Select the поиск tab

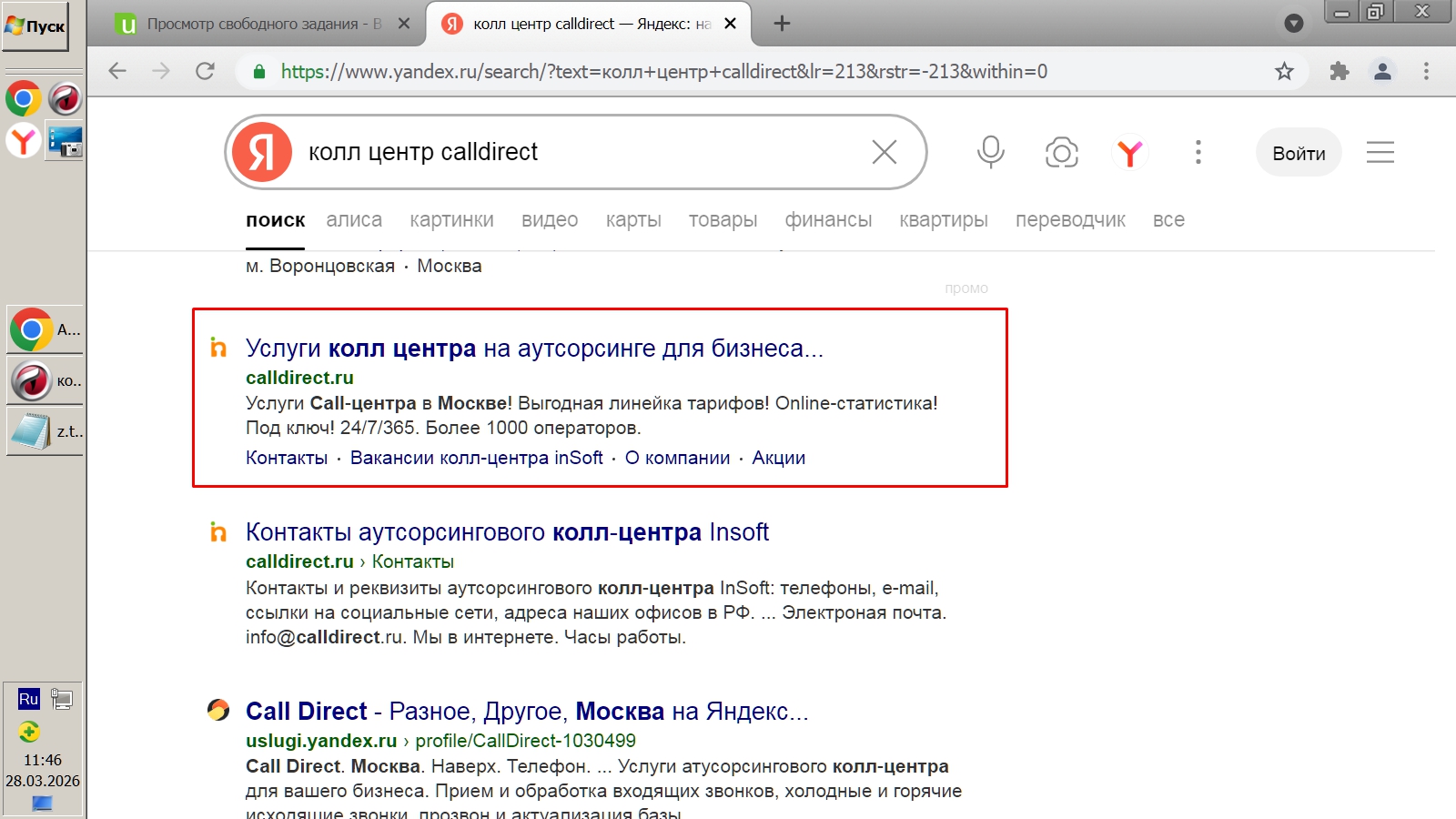coord(276,220)
